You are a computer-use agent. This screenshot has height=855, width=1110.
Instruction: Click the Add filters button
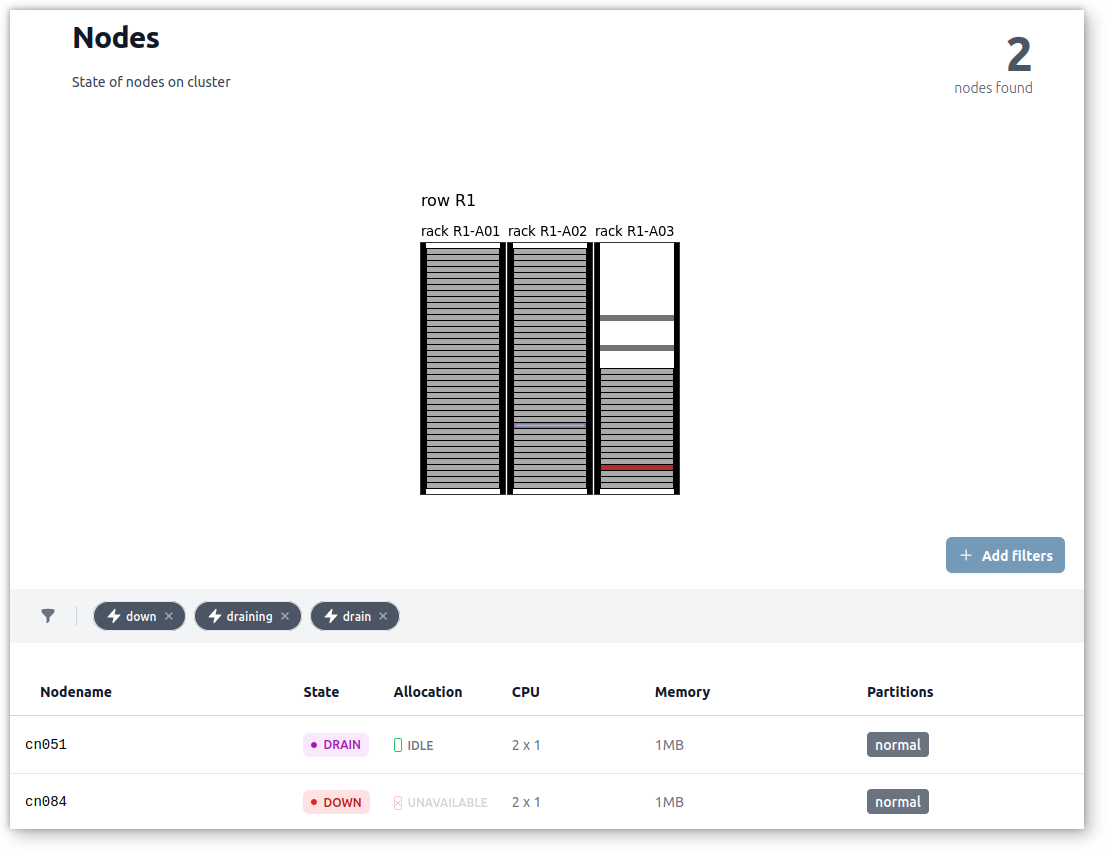(x=1005, y=555)
